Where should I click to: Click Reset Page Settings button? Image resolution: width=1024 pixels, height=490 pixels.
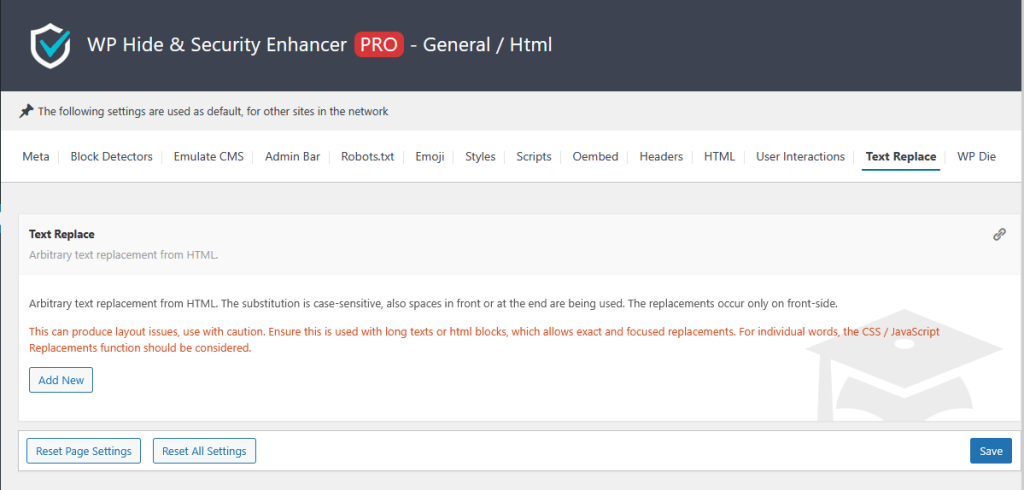(x=84, y=451)
